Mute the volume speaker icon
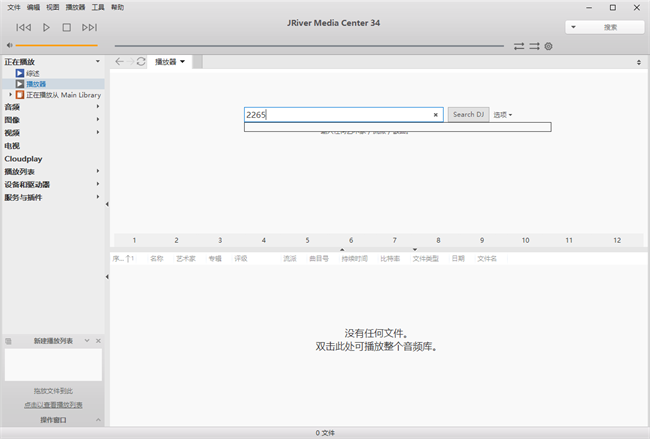This screenshot has height=439, width=650. click(9, 45)
